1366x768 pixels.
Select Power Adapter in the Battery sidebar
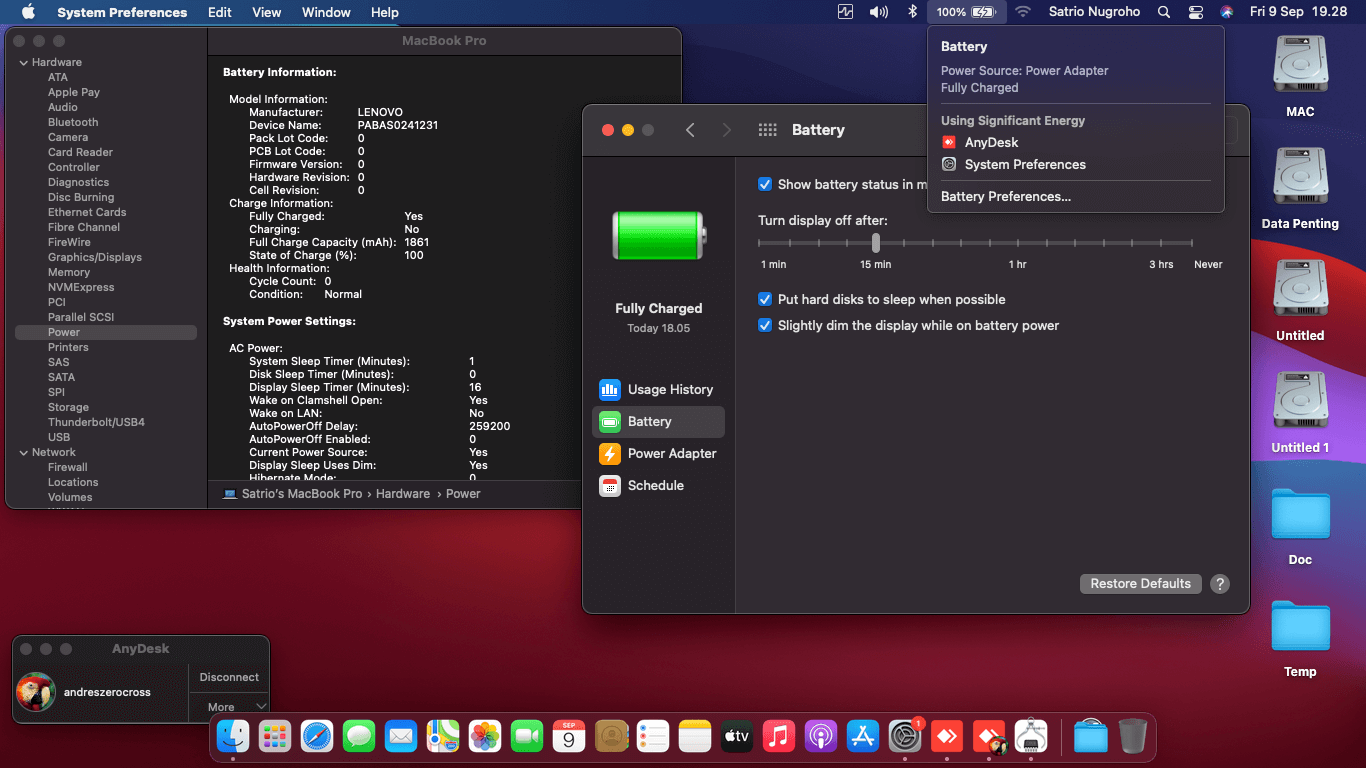658,454
